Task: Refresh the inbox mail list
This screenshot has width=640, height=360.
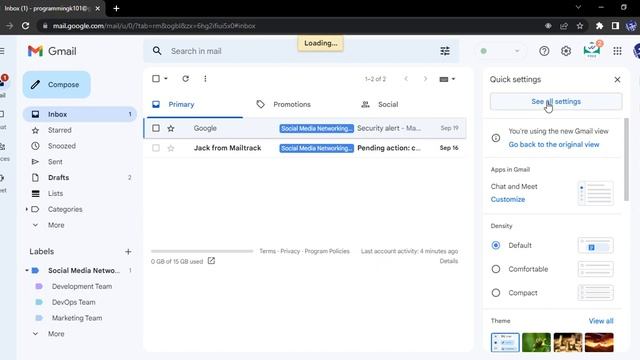Action: point(185,78)
